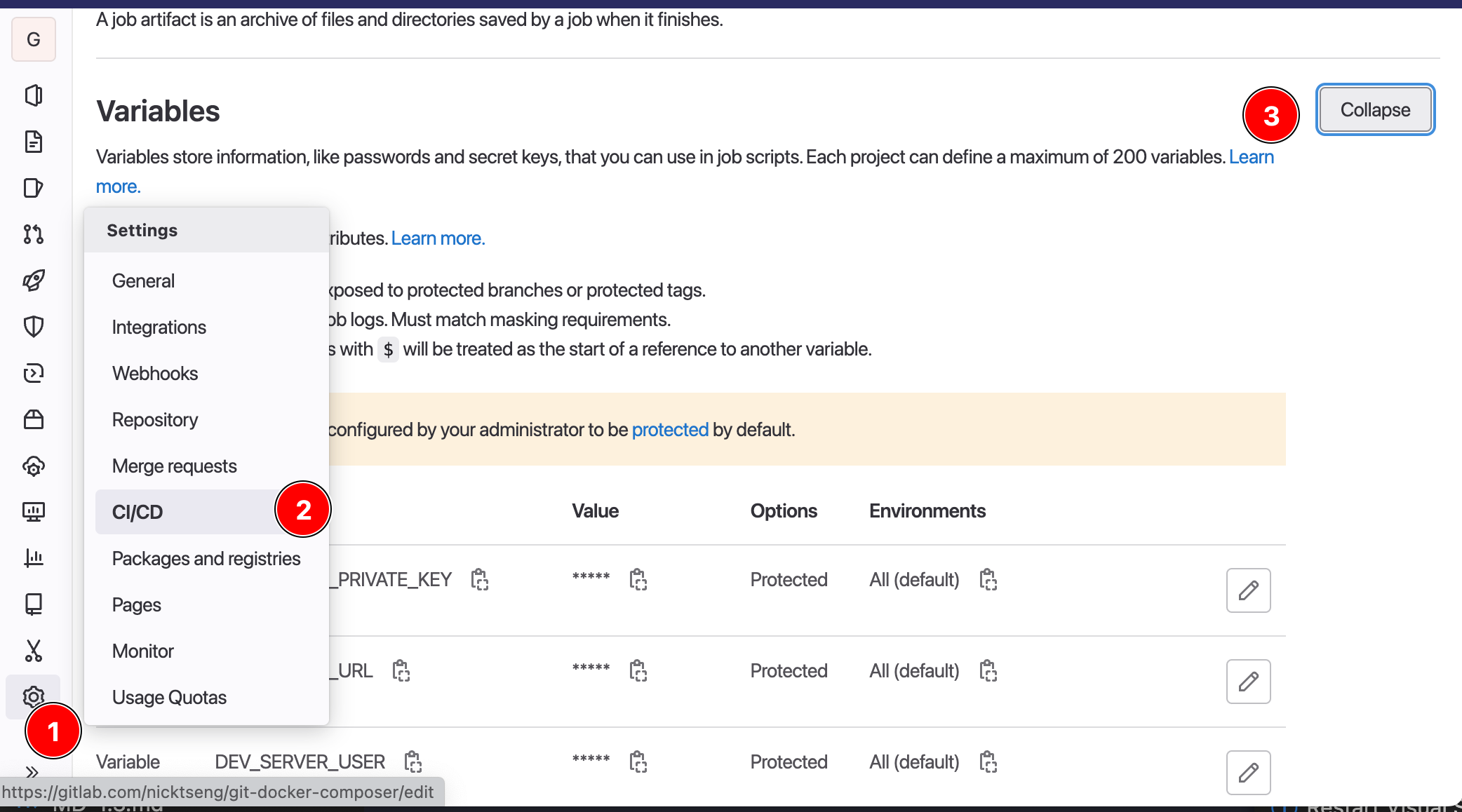Copy the DEV_SERVER_USER variable key

click(x=413, y=762)
